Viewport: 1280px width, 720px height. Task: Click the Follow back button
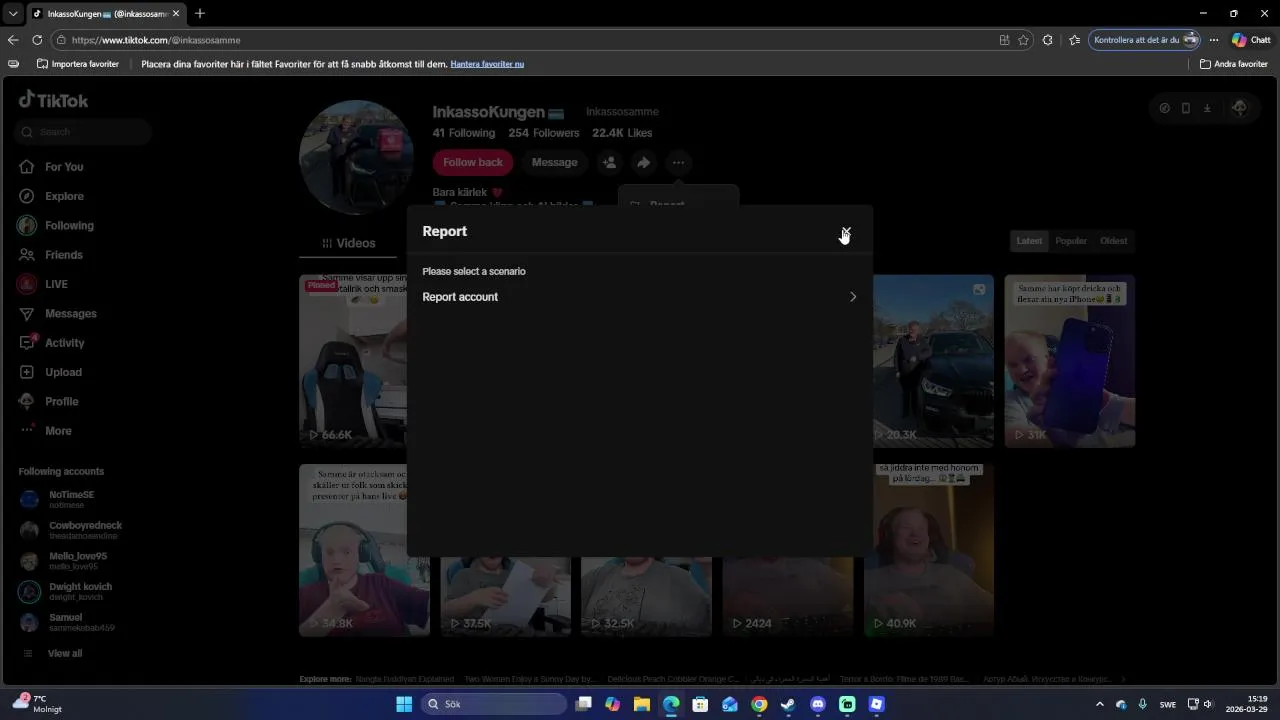pos(473,162)
